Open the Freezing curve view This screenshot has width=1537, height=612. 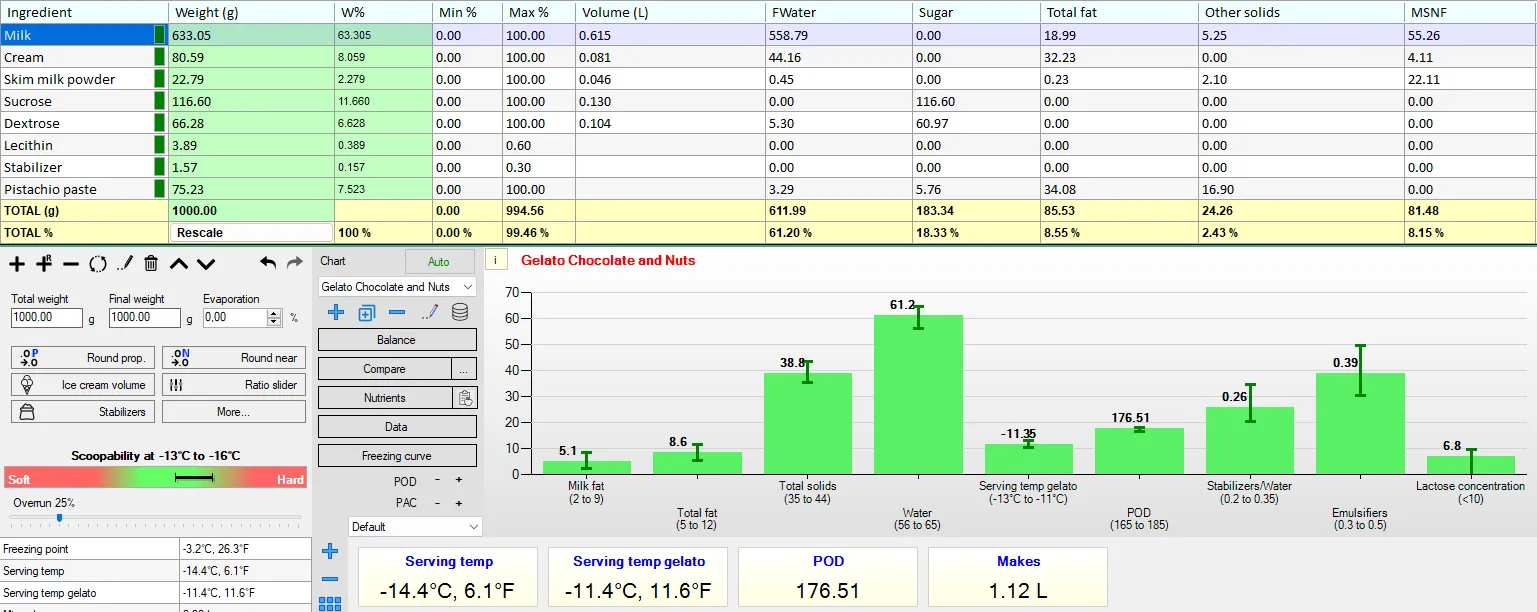397,456
